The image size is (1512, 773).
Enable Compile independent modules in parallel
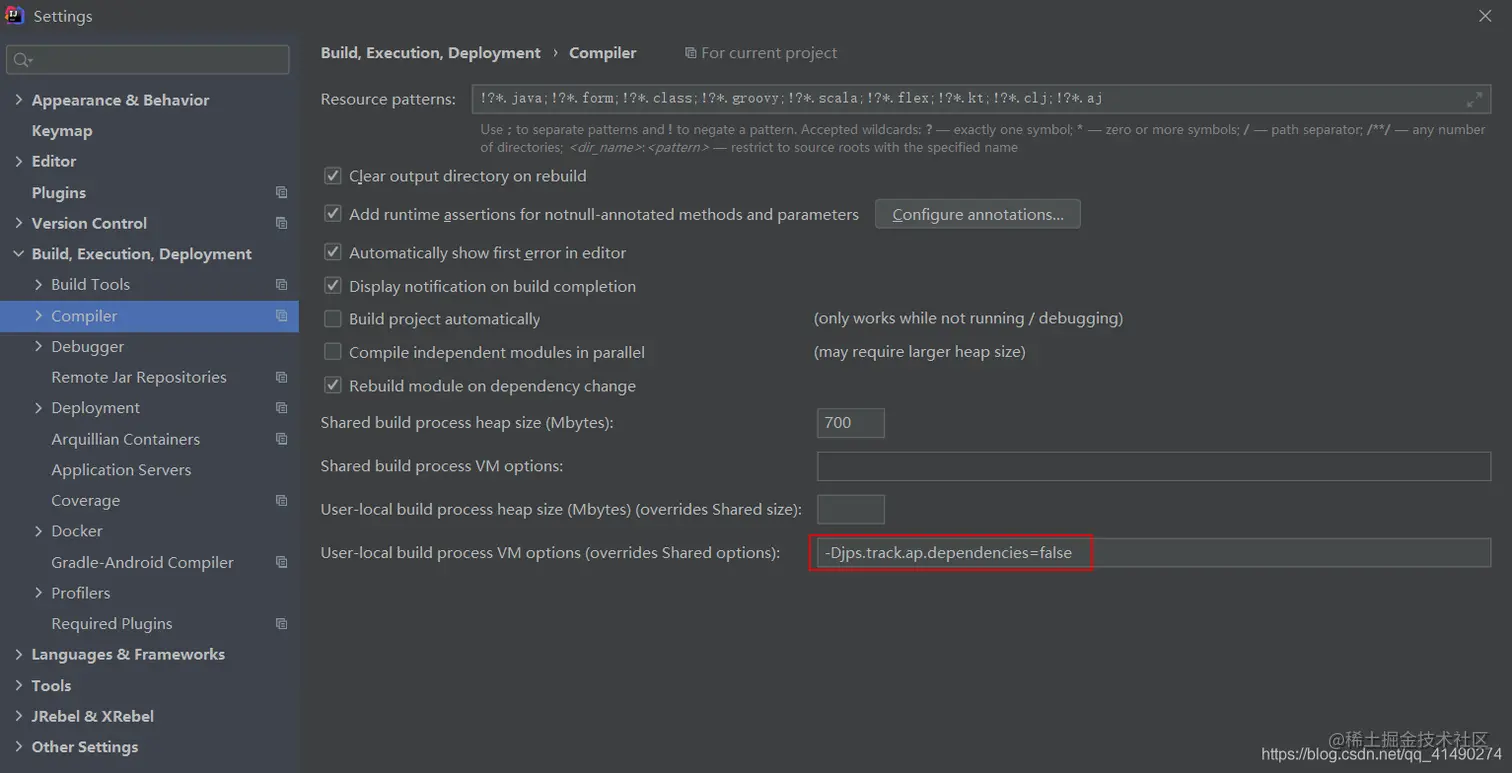pos(333,352)
